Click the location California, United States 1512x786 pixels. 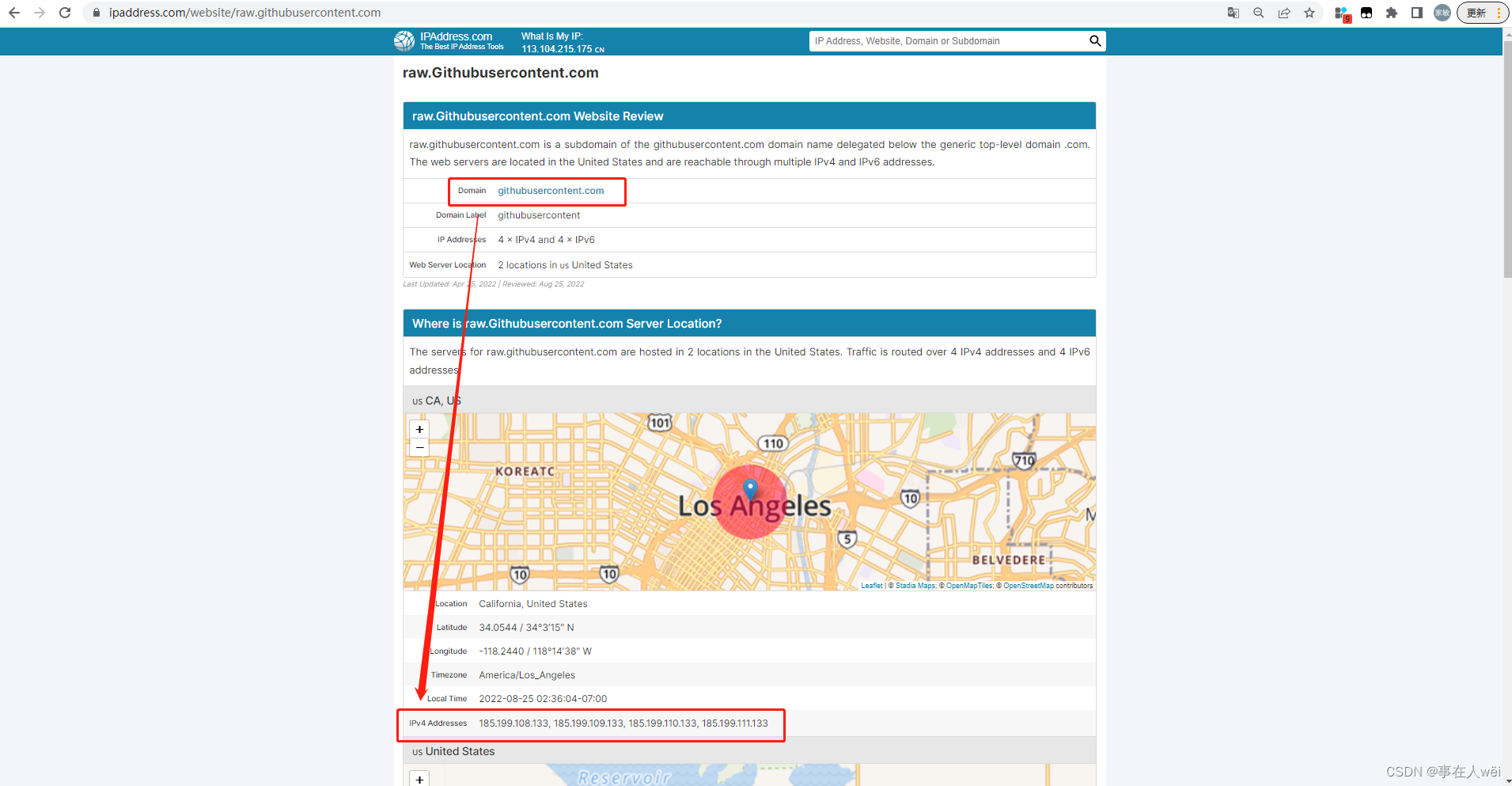pyautogui.click(x=533, y=604)
